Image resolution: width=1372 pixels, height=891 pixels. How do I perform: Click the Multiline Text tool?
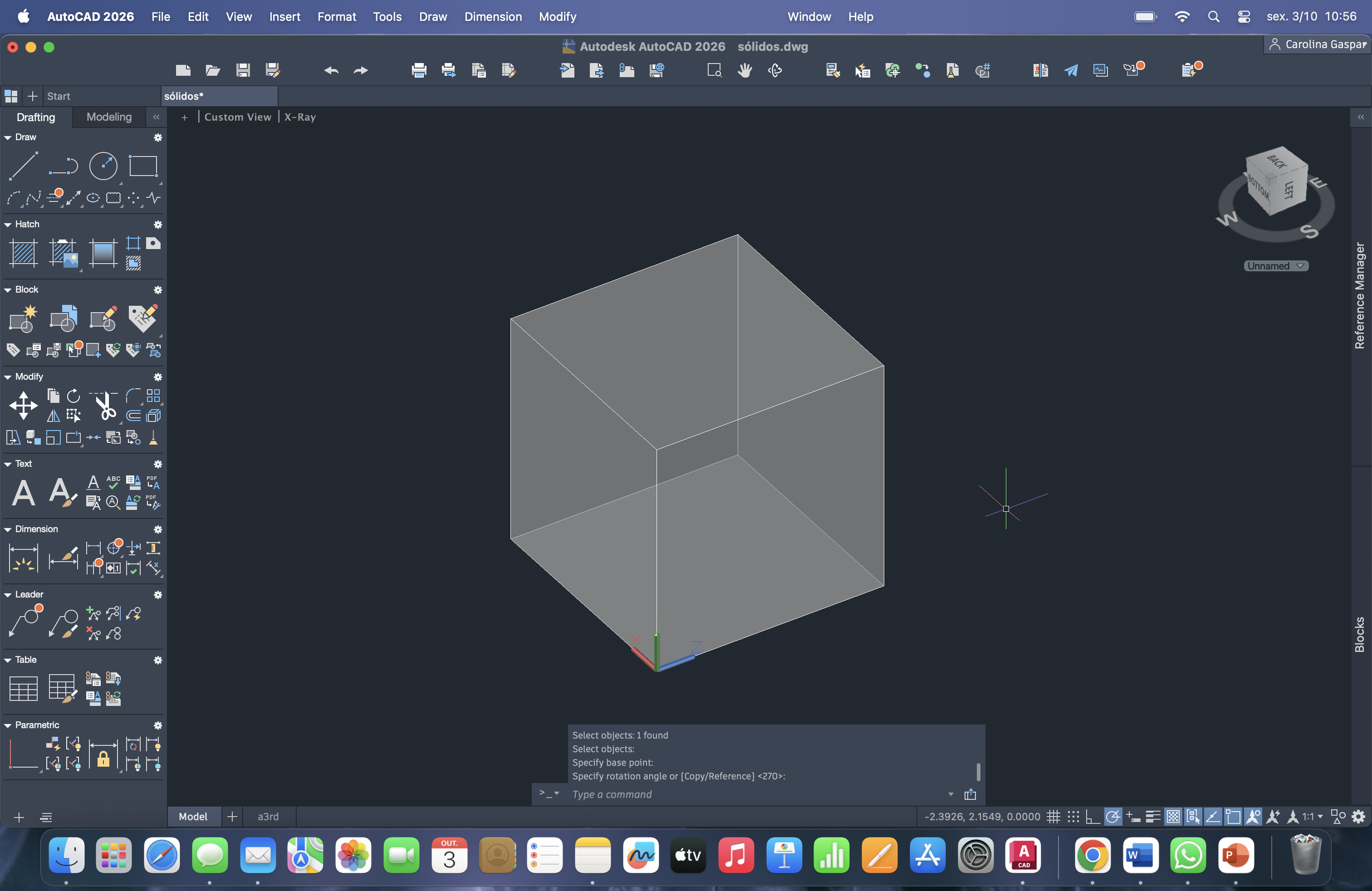tap(23, 492)
